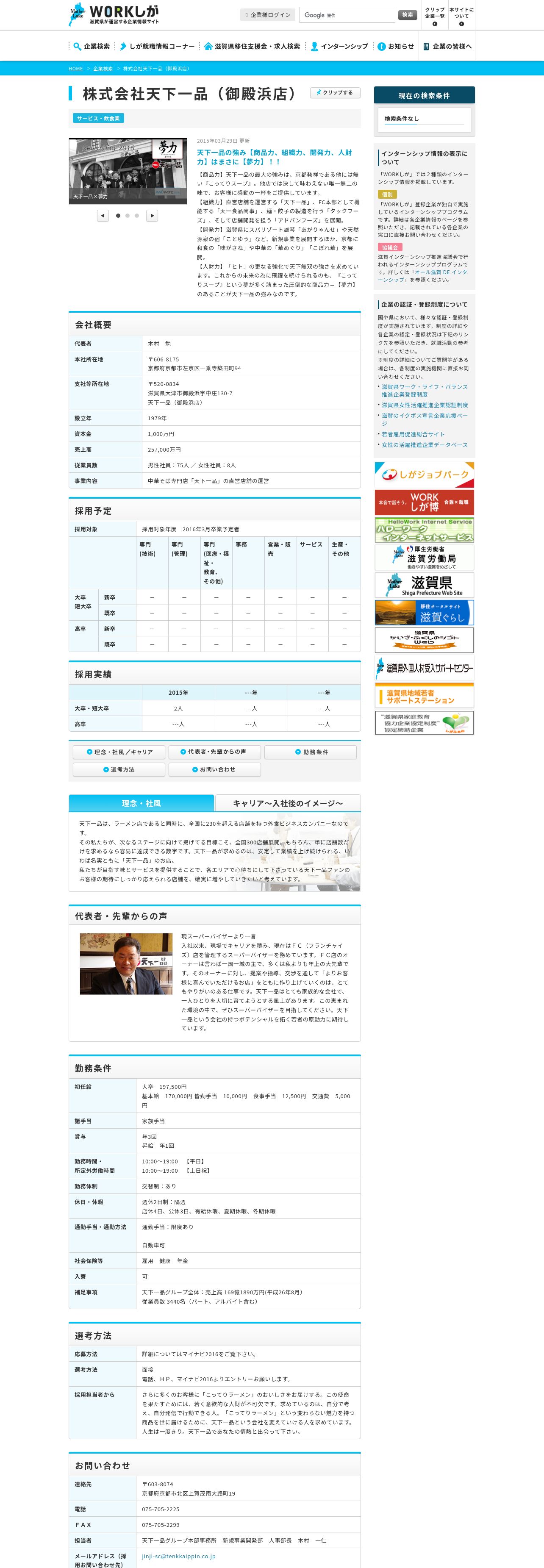The width and height of the screenshot is (544, 1568).
Task: Open 企業の皆様へ navigation menu item
Action: tap(447, 46)
